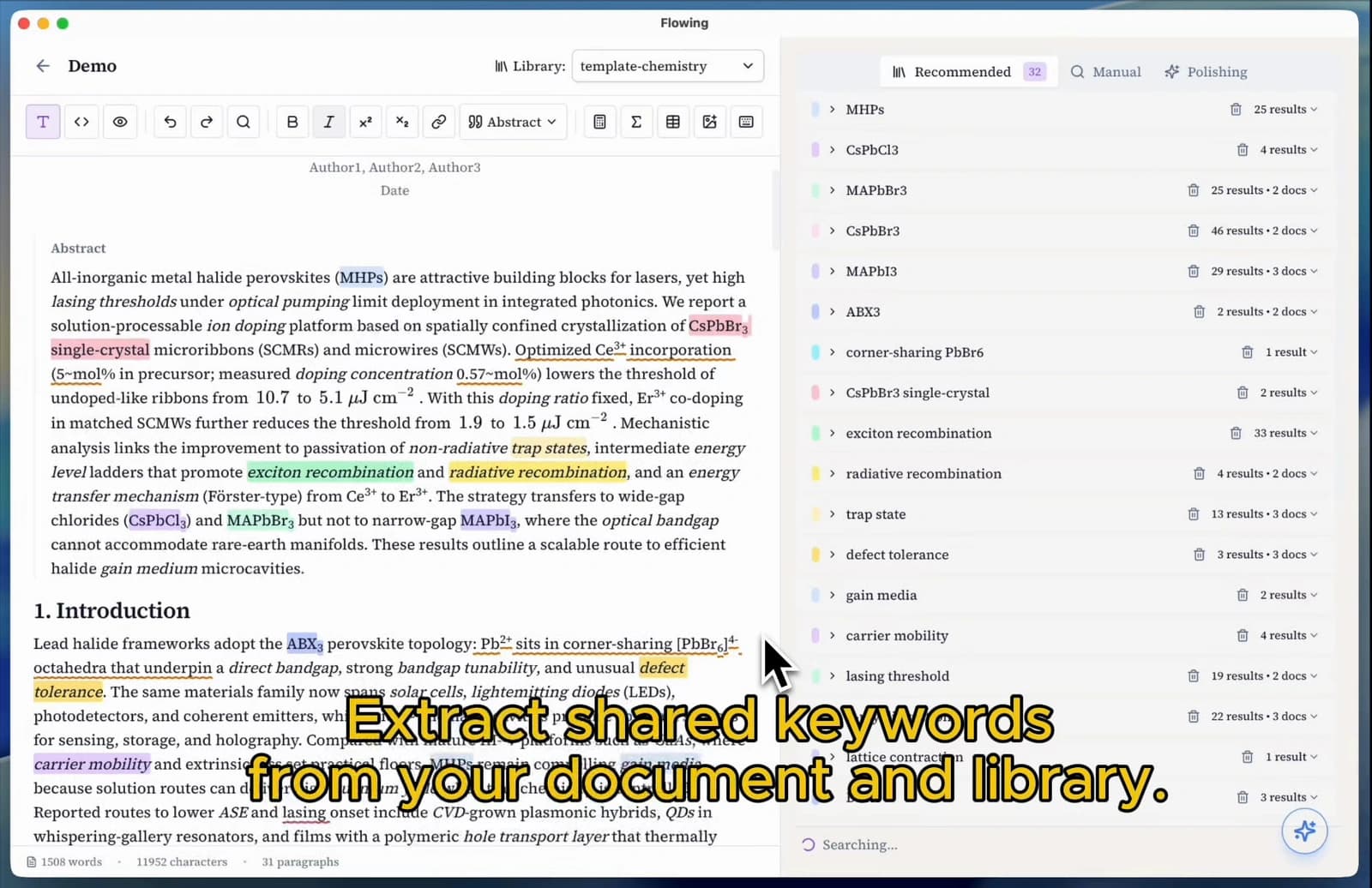
Task: Expand the MAPbI3 keyword row
Action: [832, 271]
